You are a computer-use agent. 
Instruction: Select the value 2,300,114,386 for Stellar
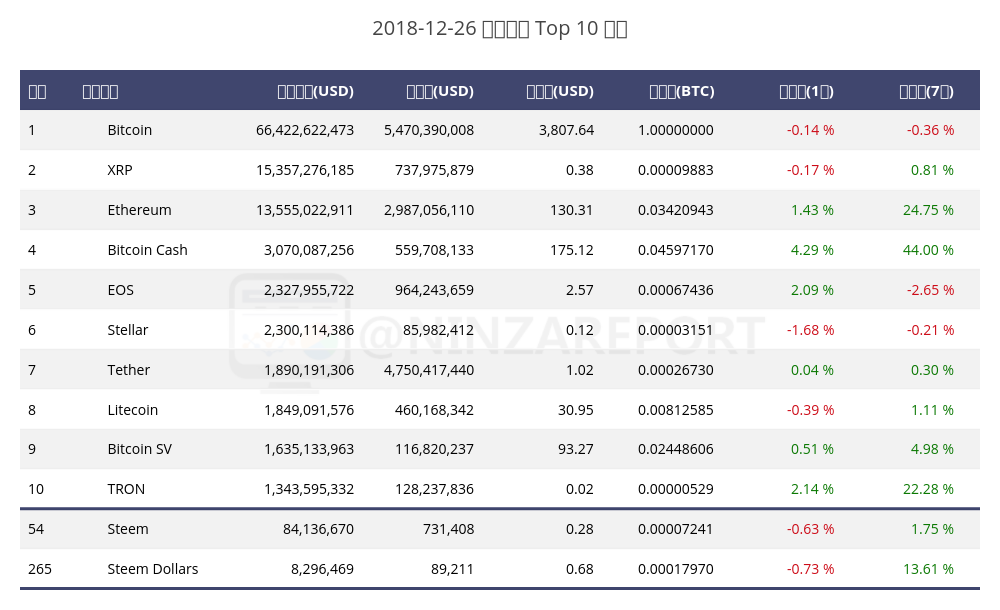(309, 330)
